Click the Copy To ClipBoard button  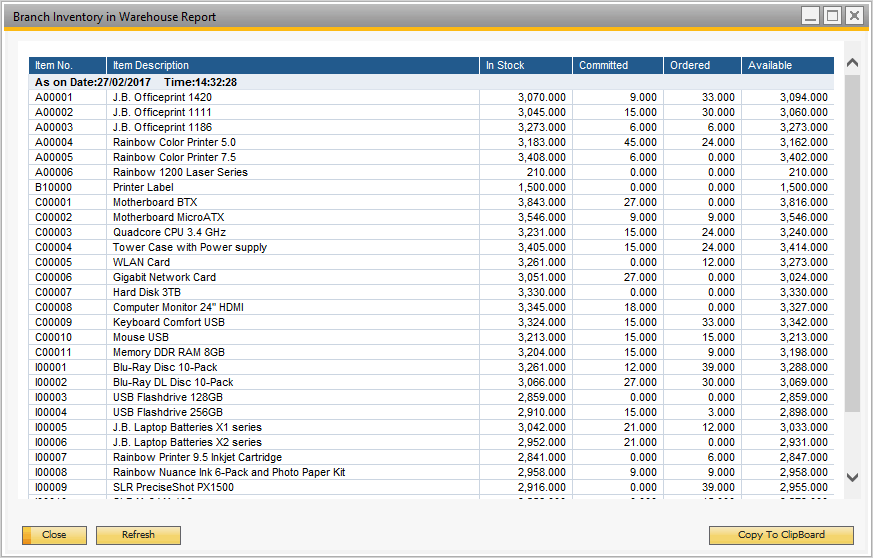tap(781, 535)
